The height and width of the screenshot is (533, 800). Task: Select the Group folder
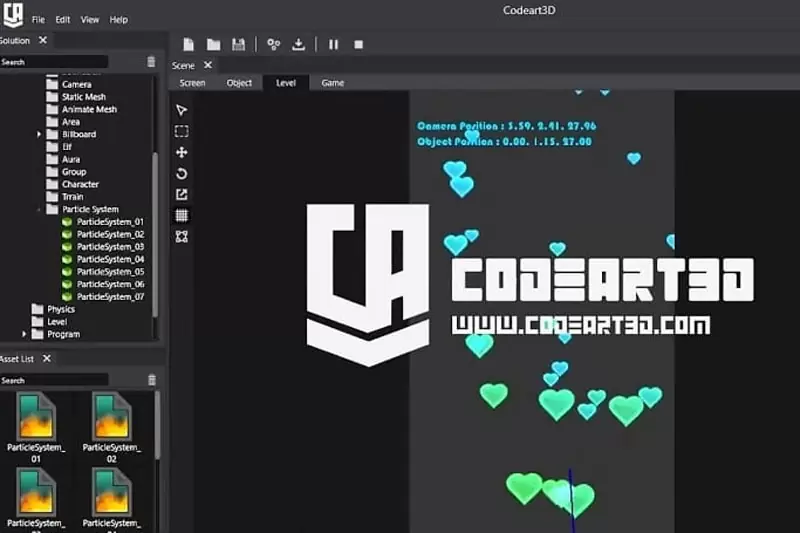click(66, 172)
